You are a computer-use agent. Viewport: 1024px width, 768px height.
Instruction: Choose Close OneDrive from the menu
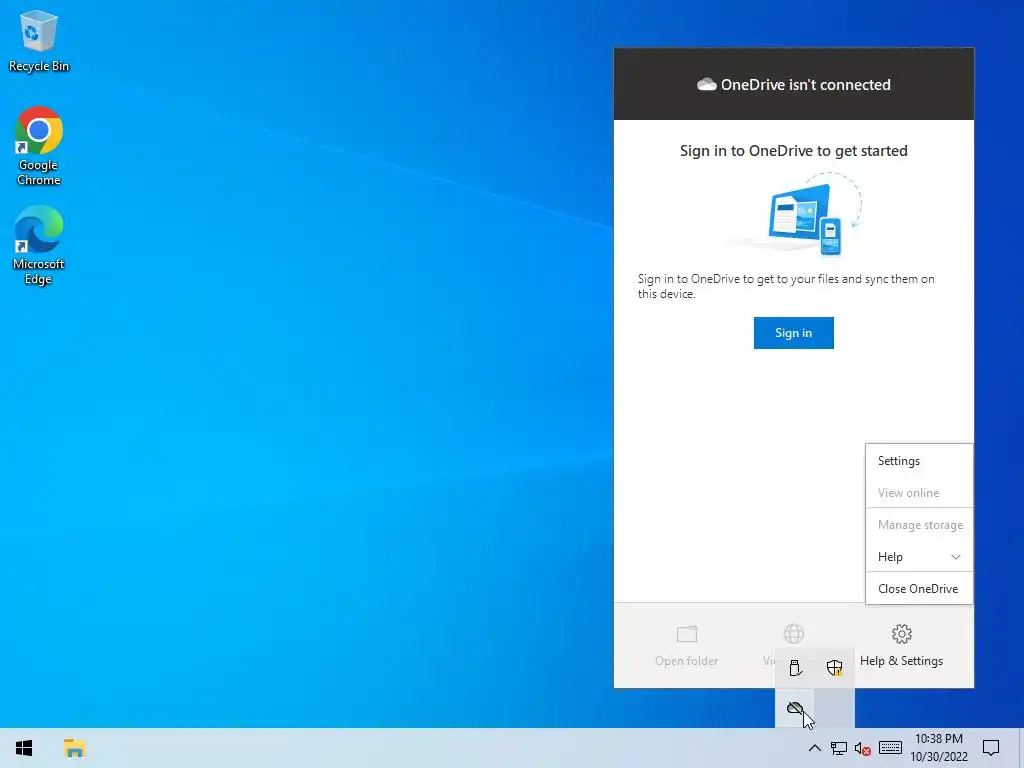[919, 588]
